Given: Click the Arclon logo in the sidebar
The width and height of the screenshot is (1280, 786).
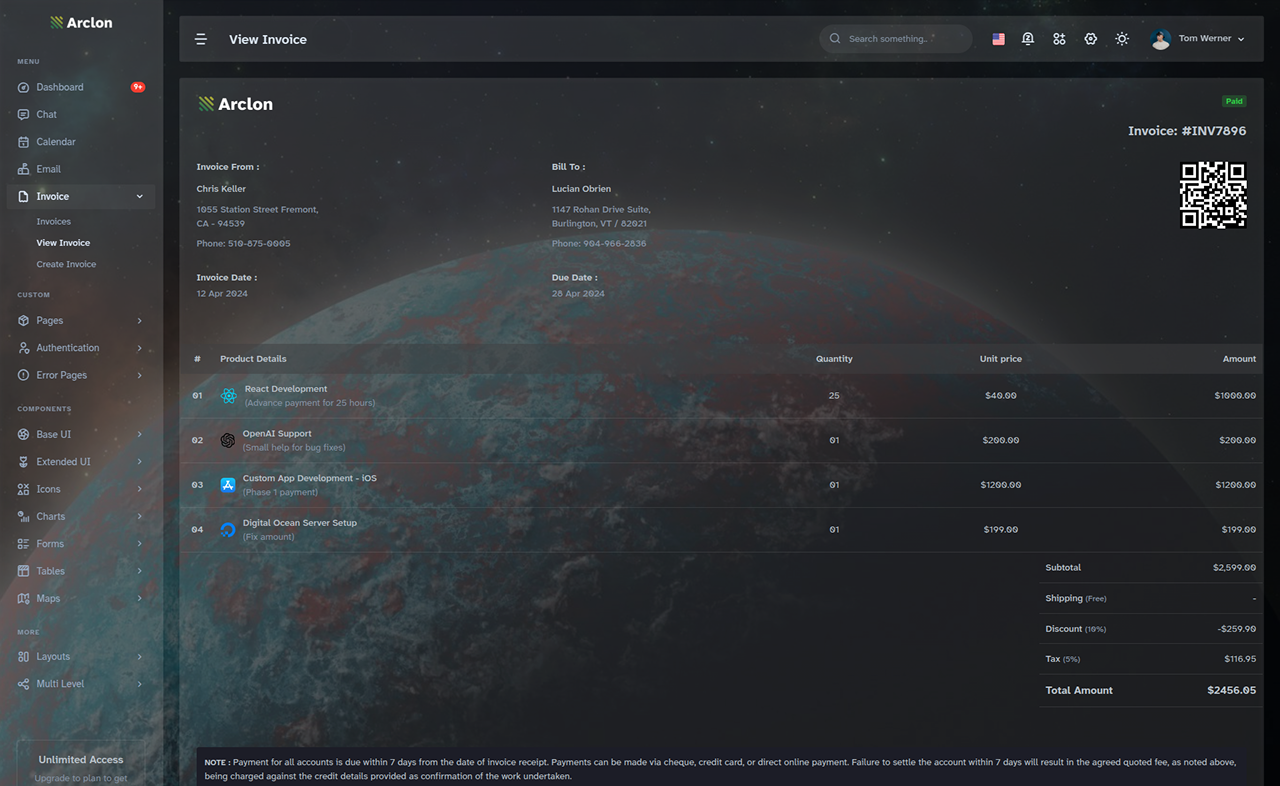Looking at the screenshot, I should pos(81,22).
